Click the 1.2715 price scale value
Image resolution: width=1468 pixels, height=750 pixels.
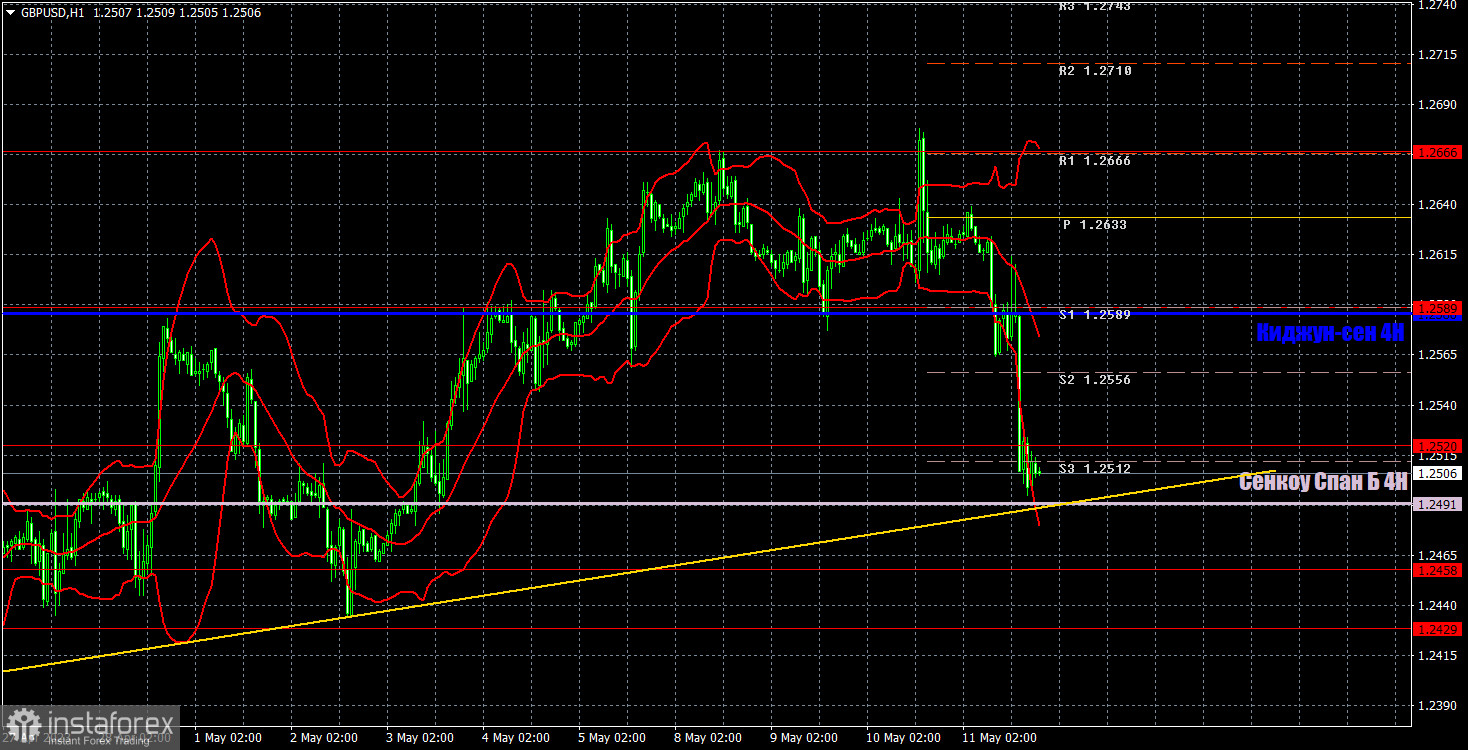pyautogui.click(x=1437, y=55)
